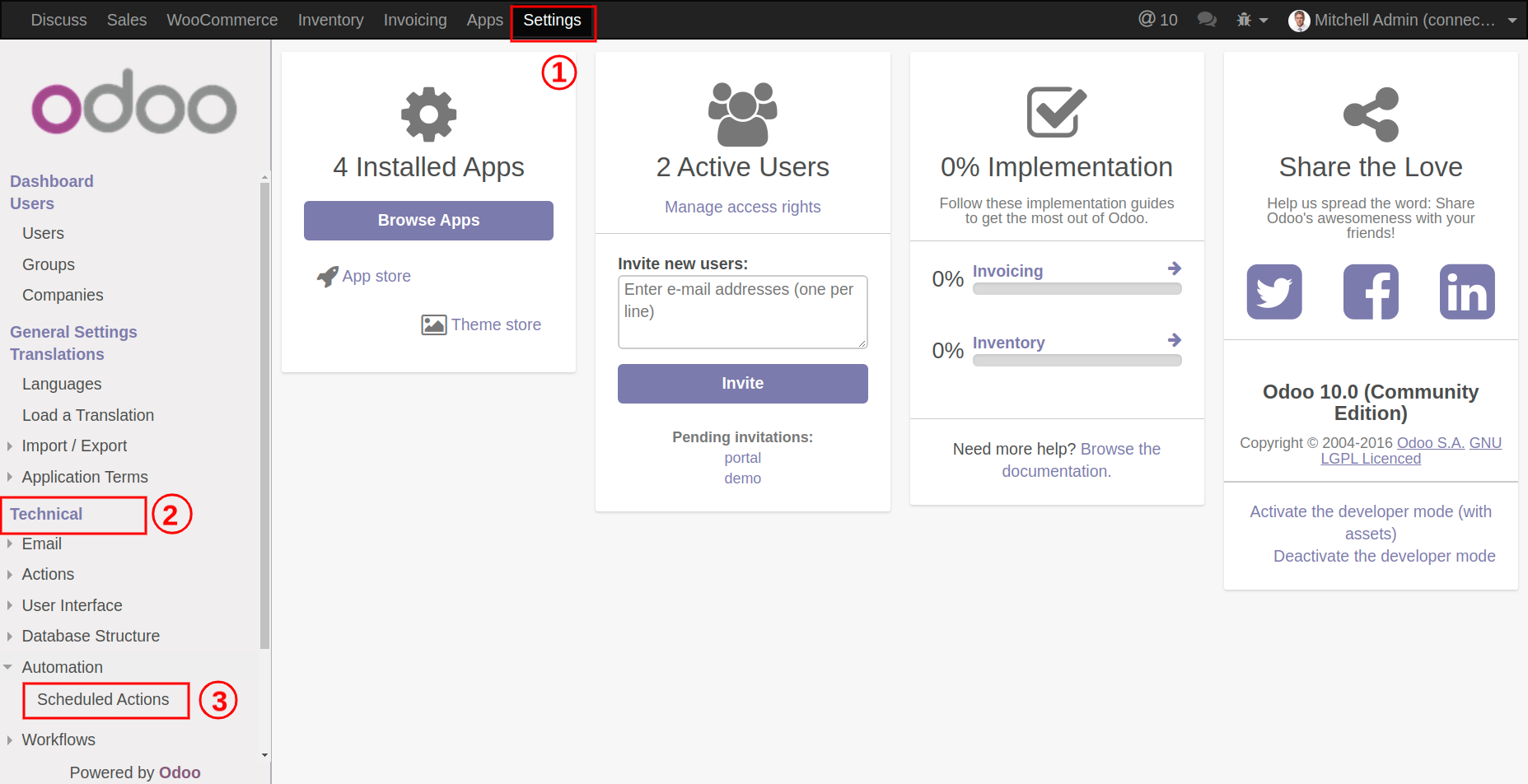Click the Manage access rights link
The width and height of the screenshot is (1528, 784).
pyautogui.click(x=742, y=207)
